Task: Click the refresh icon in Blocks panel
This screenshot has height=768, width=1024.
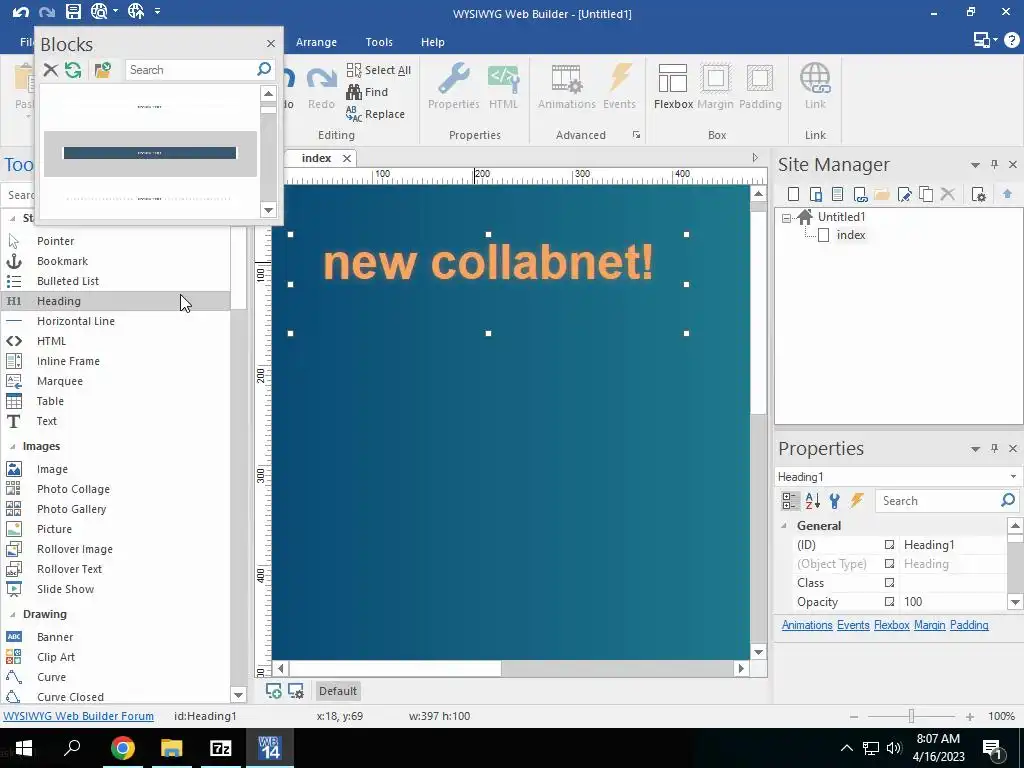Action: [73, 70]
